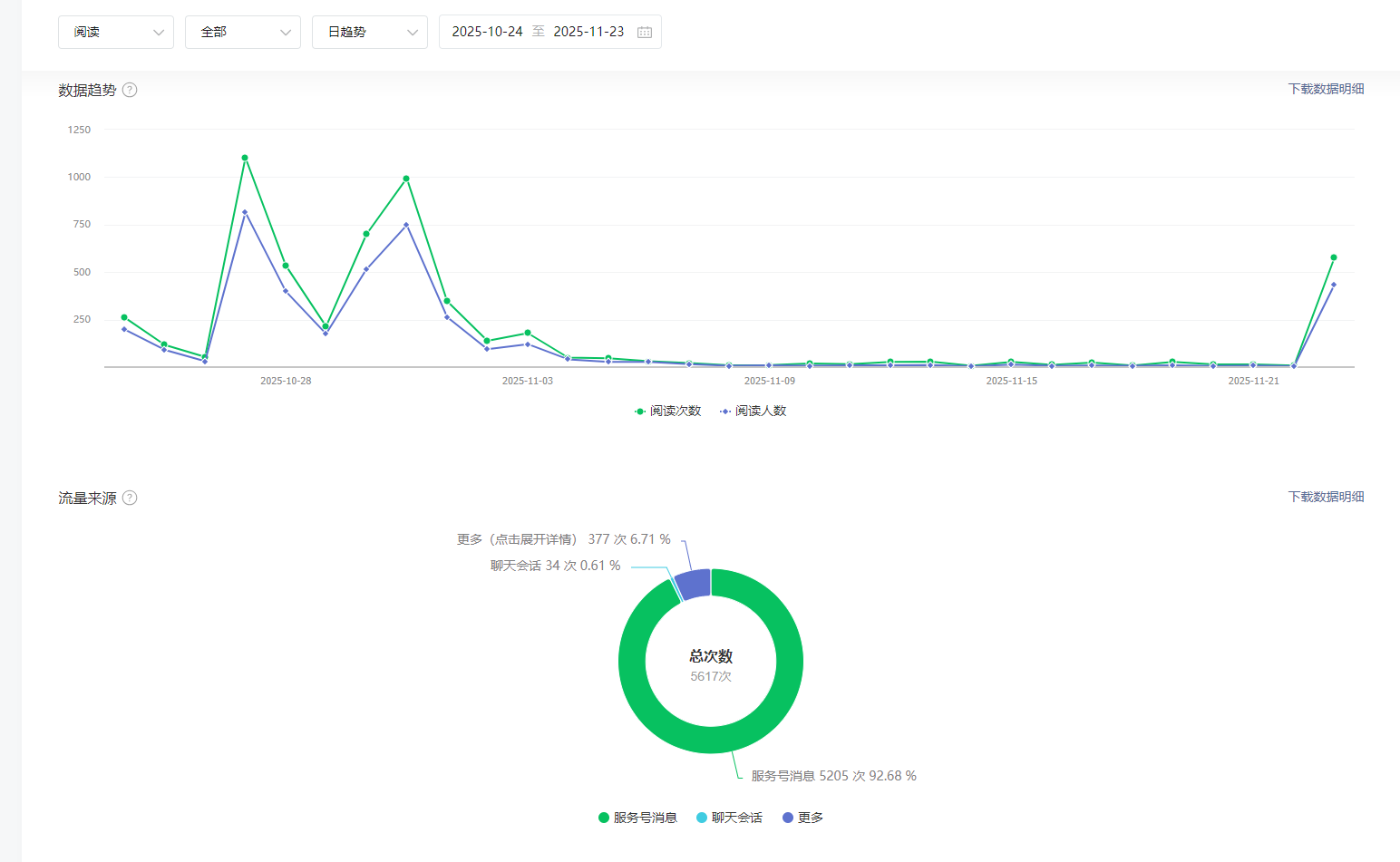The height and width of the screenshot is (862, 1400).
Task: Select the start date 2025-10-24 field
Action: pyautogui.click(x=487, y=32)
